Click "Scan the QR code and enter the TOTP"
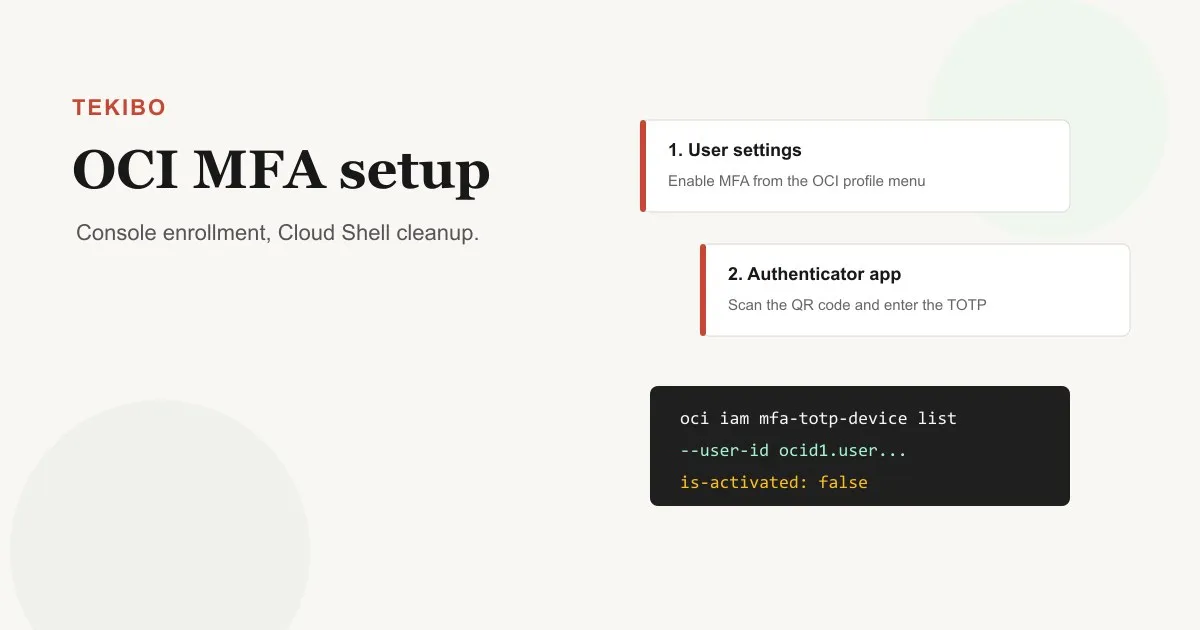Viewport: 1200px width, 630px height. pyautogui.click(x=857, y=305)
